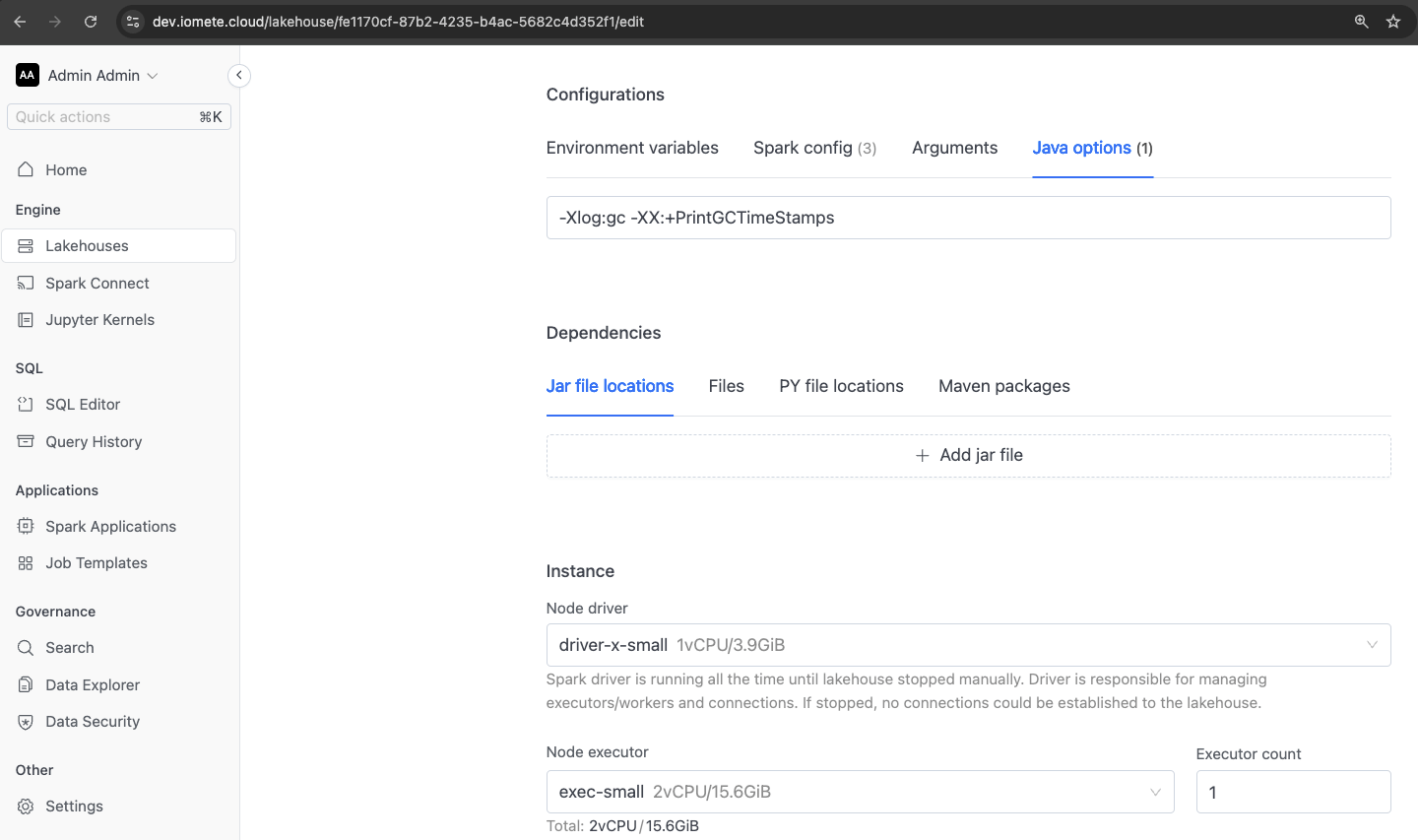Click the Spark Applications chip icon

pyautogui.click(x=26, y=527)
